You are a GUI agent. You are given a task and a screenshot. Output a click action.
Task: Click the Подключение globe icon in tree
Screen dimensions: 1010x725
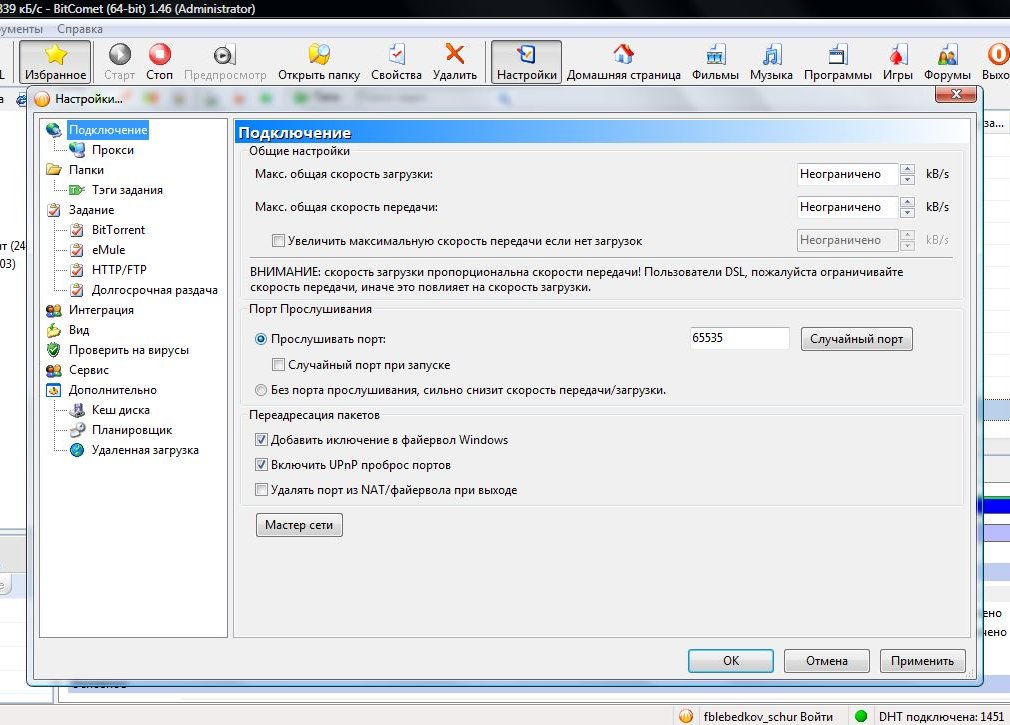coord(54,130)
